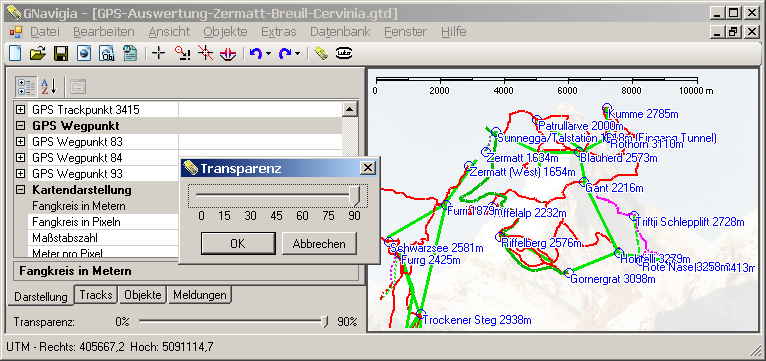The image size is (766, 361).
Task: Click the property list scrollbar up arrow
Action: pos(349,109)
